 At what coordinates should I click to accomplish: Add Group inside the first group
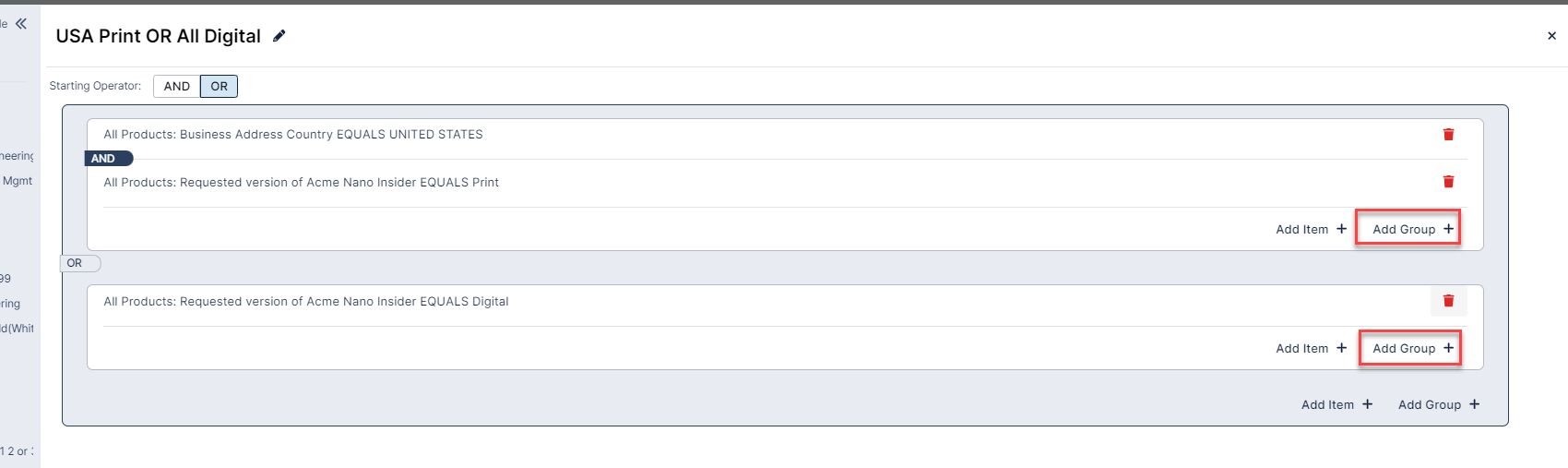(x=1412, y=229)
